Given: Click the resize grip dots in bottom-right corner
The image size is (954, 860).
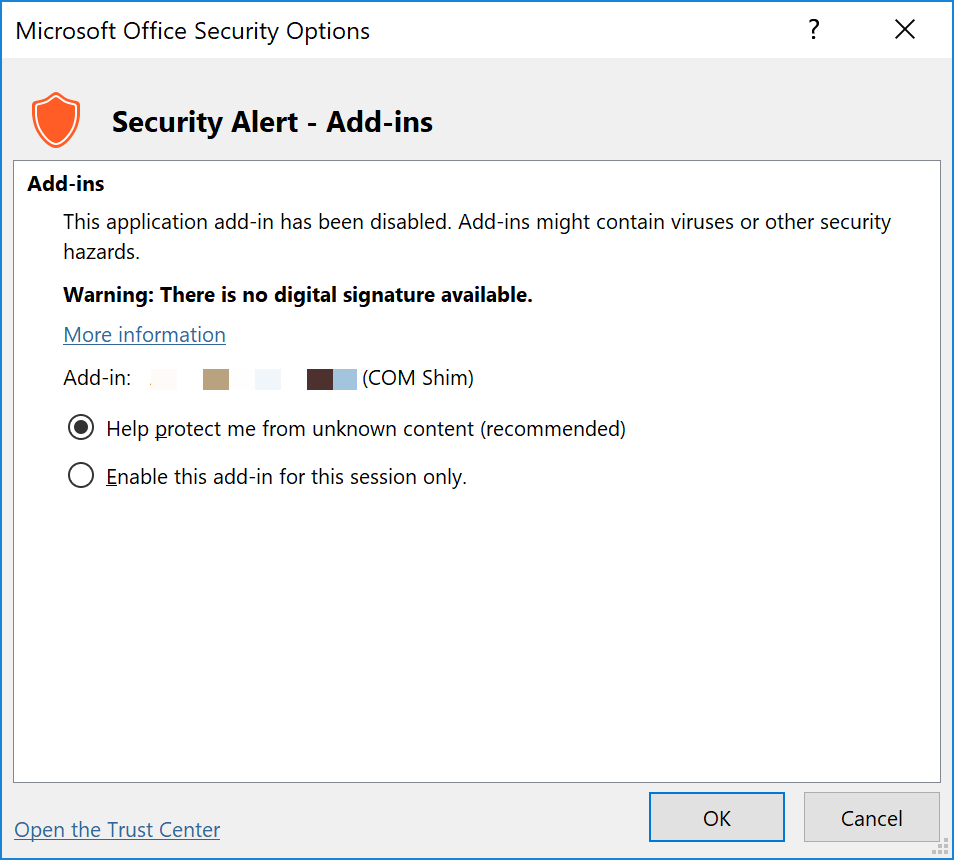Looking at the screenshot, I should tap(940, 848).
